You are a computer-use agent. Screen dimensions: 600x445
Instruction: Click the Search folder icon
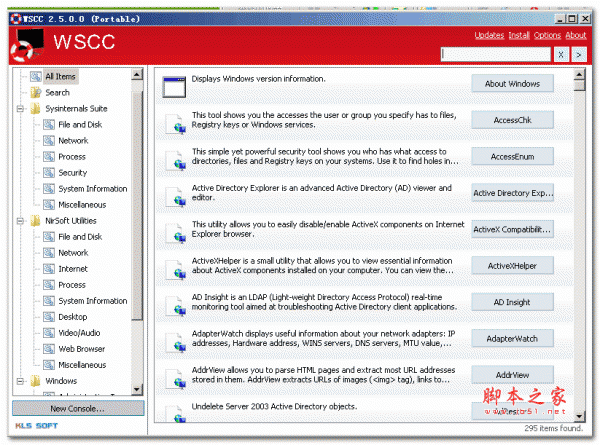(36, 92)
